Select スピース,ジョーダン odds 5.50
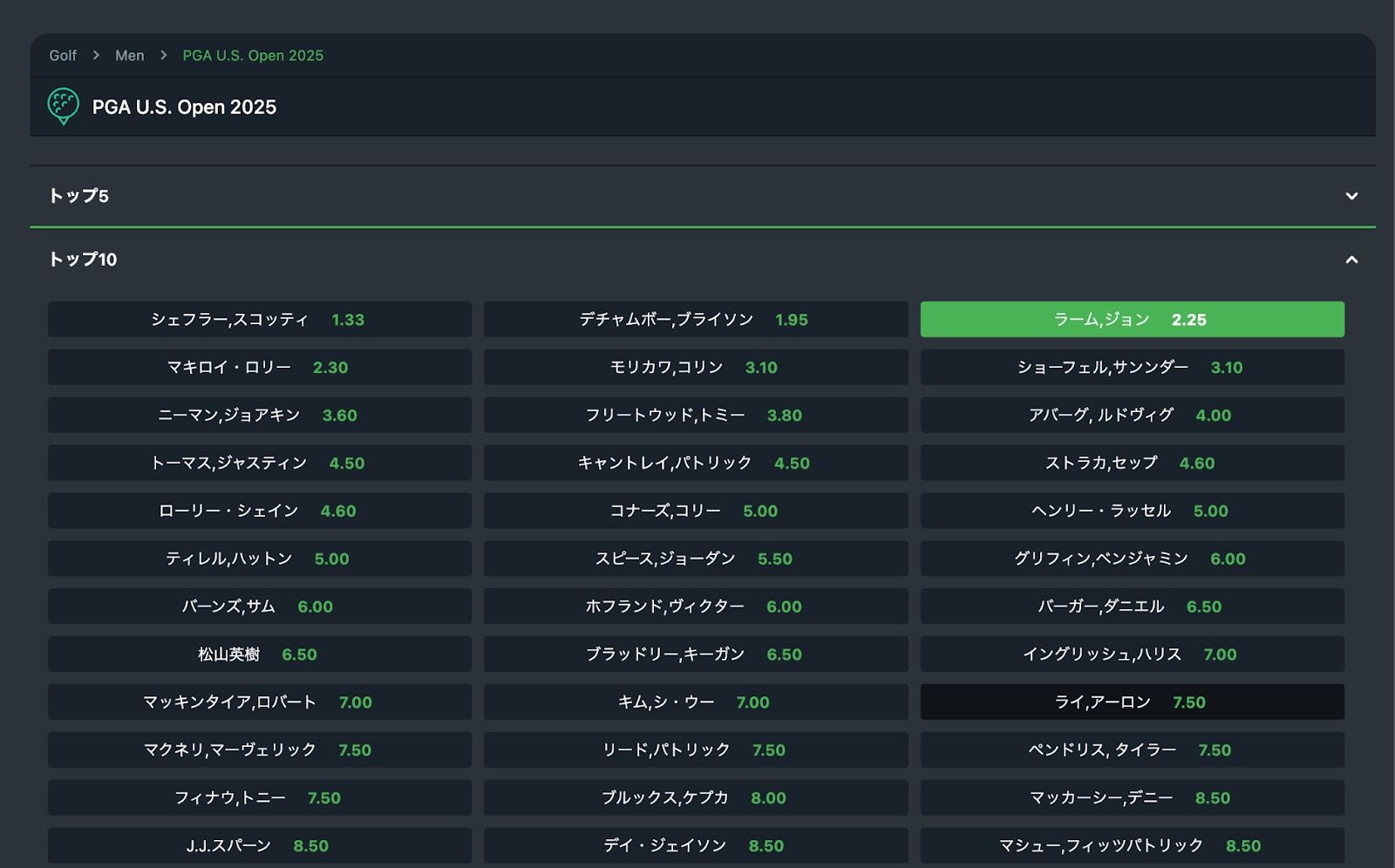This screenshot has width=1395, height=868. (x=696, y=559)
